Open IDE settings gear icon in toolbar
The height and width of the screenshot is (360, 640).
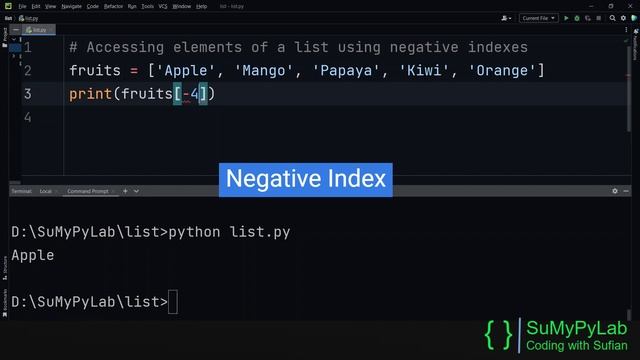click(623, 18)
